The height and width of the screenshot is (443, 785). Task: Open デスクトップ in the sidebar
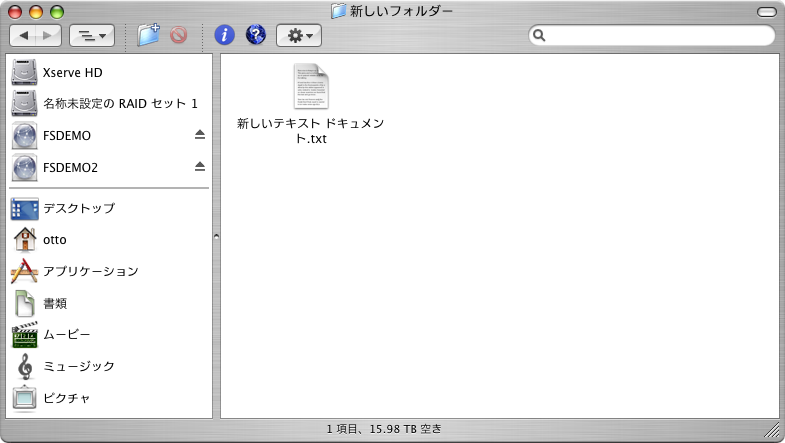pos(78,208)
